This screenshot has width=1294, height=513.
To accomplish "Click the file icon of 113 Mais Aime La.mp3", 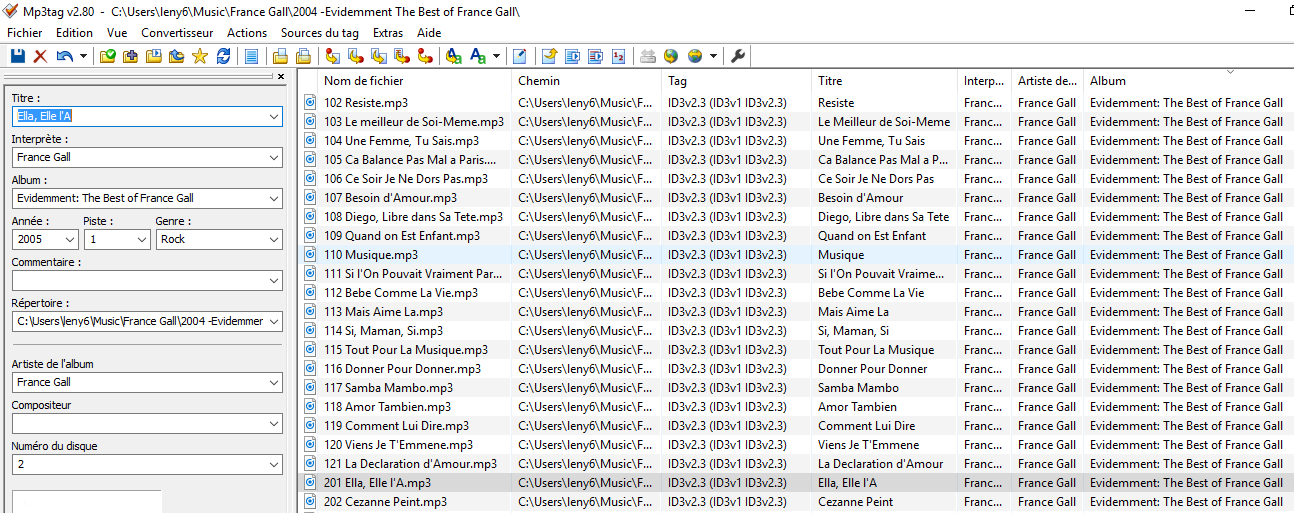I will 310,311.
